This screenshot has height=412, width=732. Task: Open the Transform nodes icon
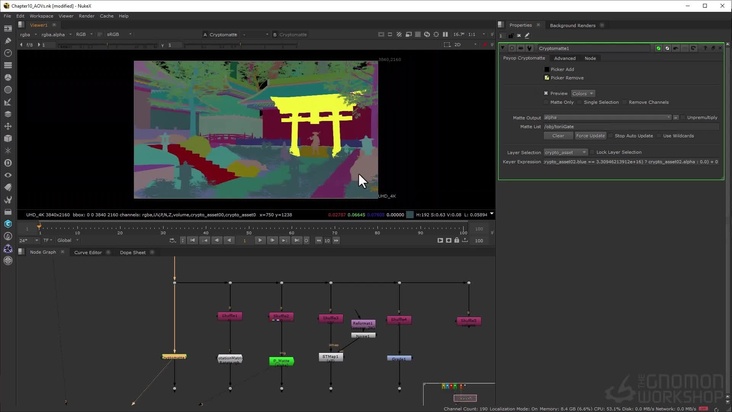point(8,126)
